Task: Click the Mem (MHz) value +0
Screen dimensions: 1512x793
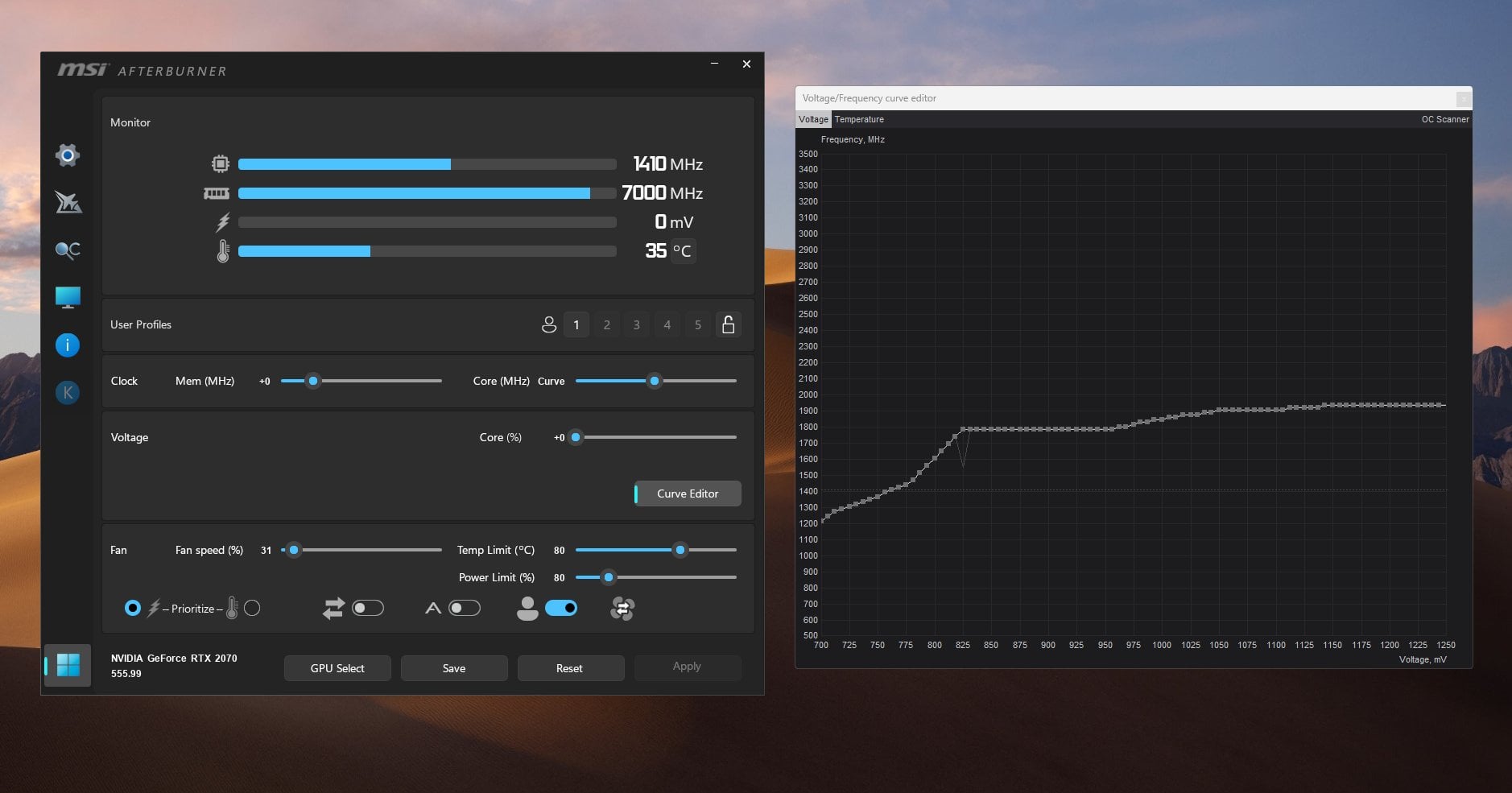Action: [x=264, y=382]
